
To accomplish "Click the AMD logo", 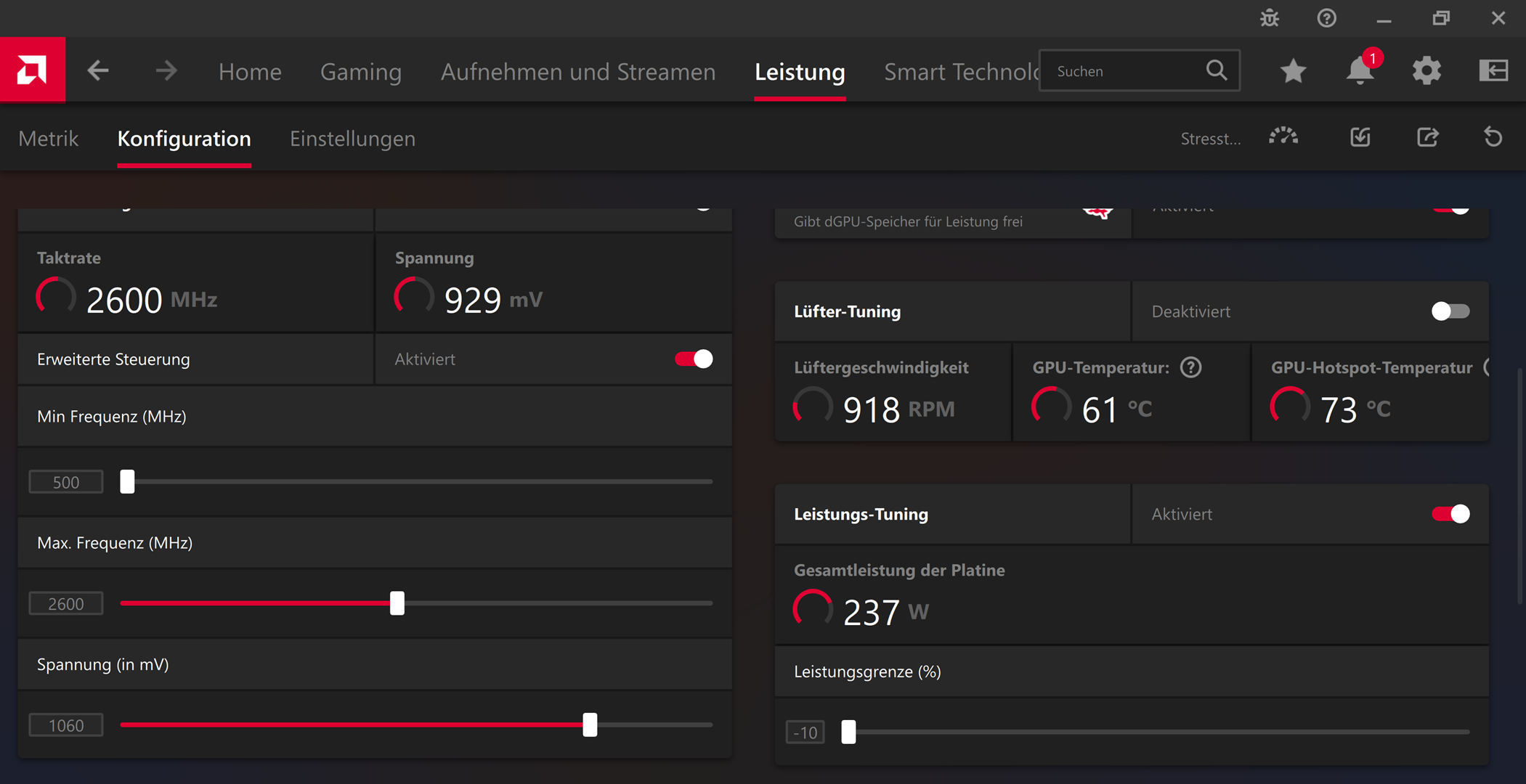I will pos(33,70).
